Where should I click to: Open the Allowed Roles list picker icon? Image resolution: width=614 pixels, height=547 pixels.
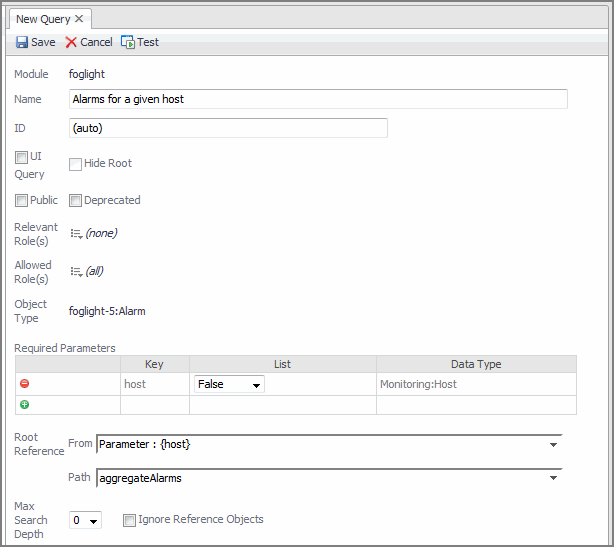point(75,271)
